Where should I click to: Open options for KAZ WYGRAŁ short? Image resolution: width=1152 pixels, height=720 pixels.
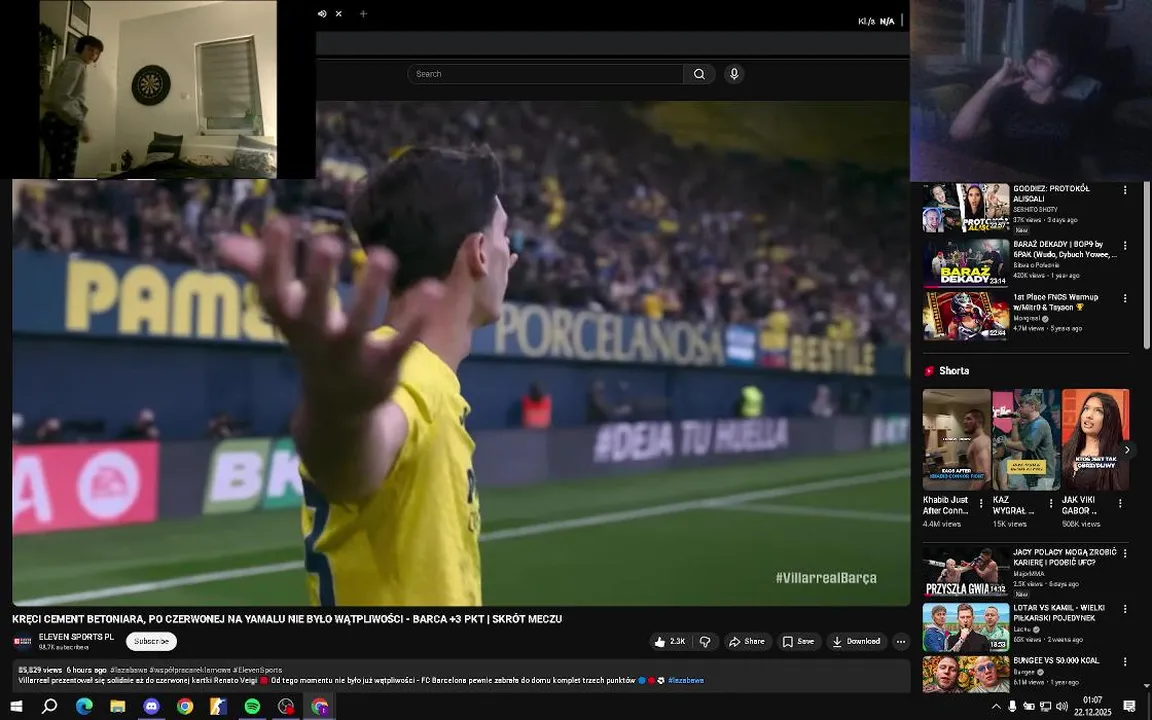[1051, 504]
